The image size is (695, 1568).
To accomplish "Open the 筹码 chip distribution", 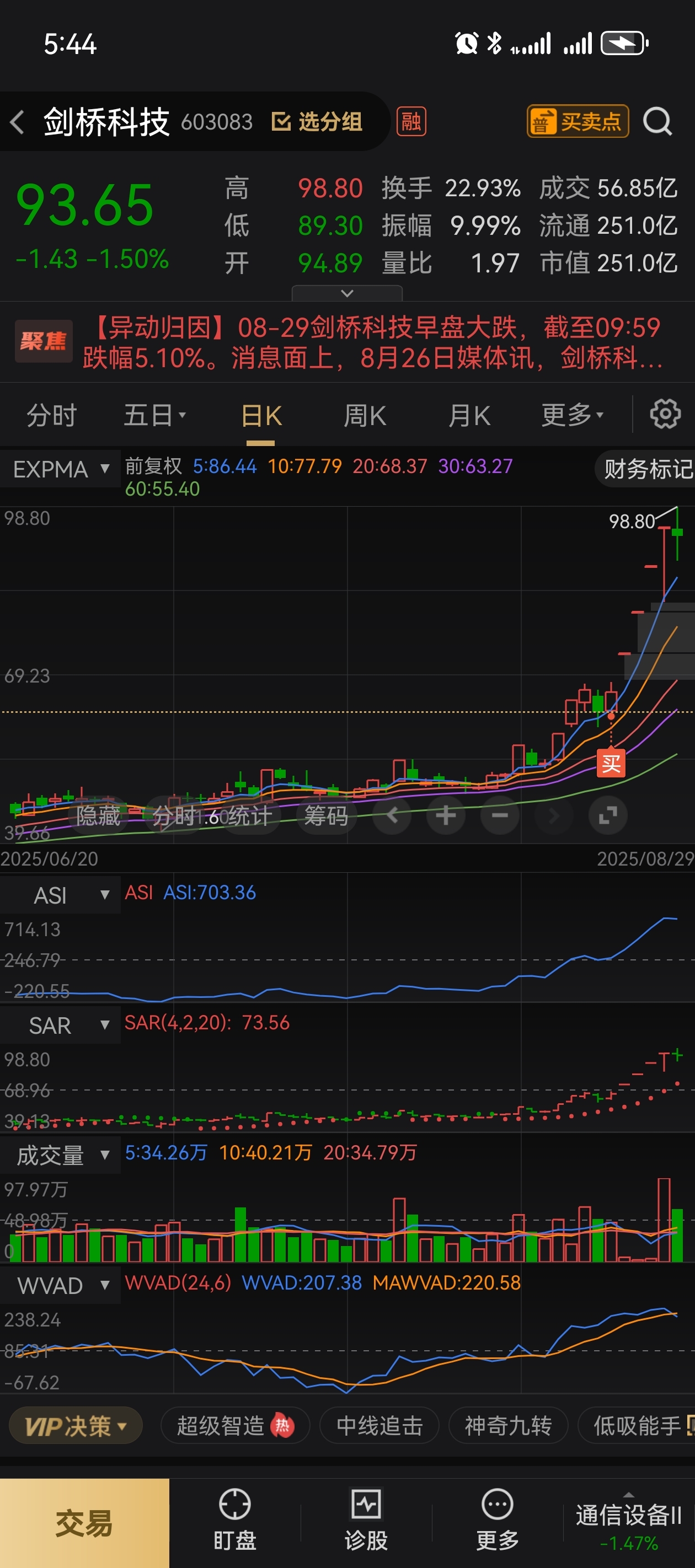I will 326,815.
